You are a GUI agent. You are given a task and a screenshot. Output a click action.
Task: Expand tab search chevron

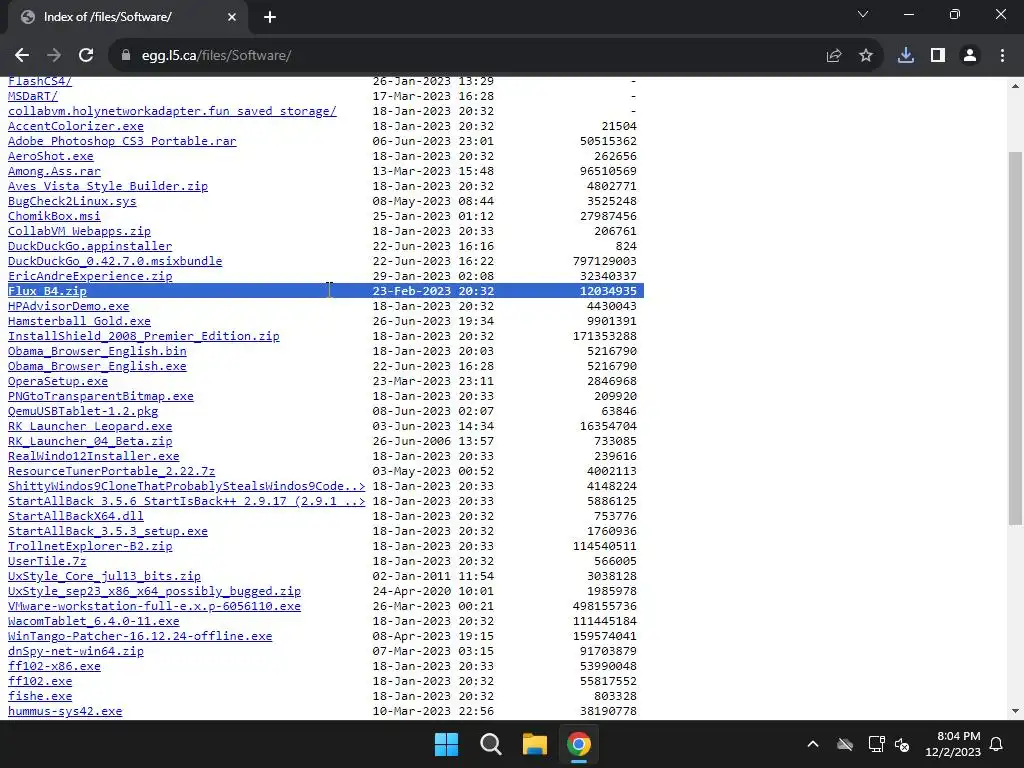863,14
